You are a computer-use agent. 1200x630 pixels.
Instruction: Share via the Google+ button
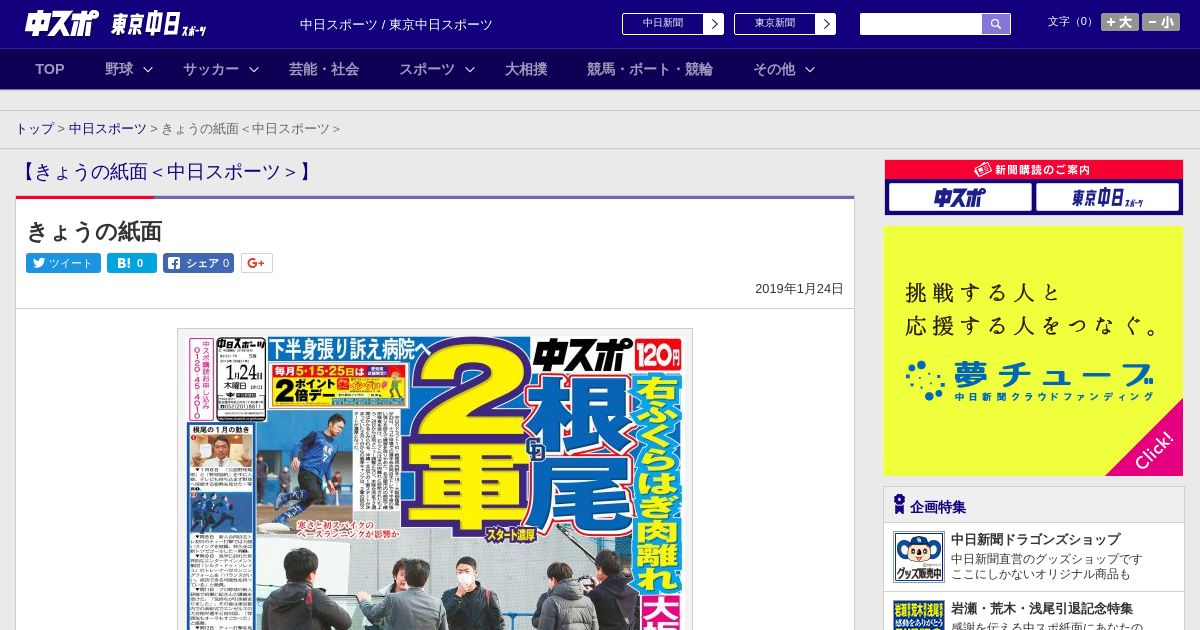click(256, 263)
